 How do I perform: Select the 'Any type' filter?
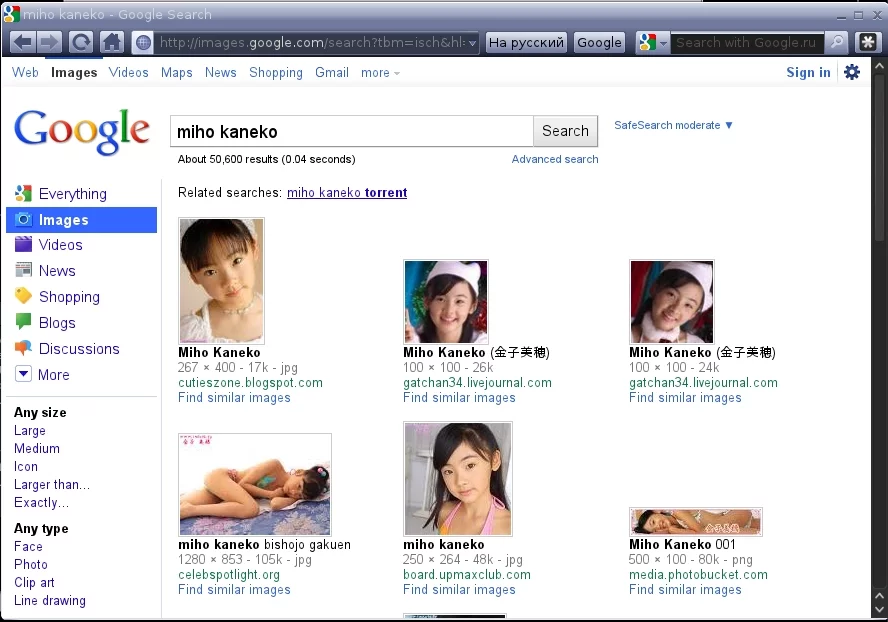click(x=41, y=529)
